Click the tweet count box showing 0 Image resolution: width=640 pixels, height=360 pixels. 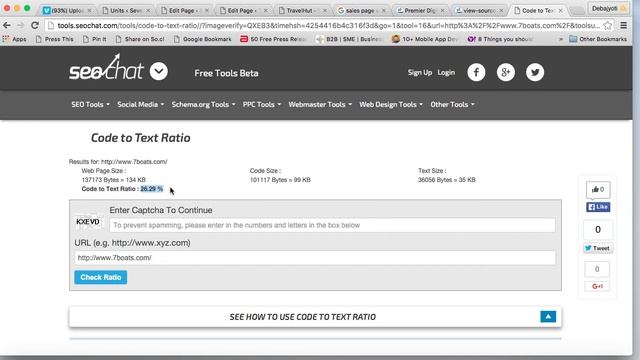[x=598, y=230]
